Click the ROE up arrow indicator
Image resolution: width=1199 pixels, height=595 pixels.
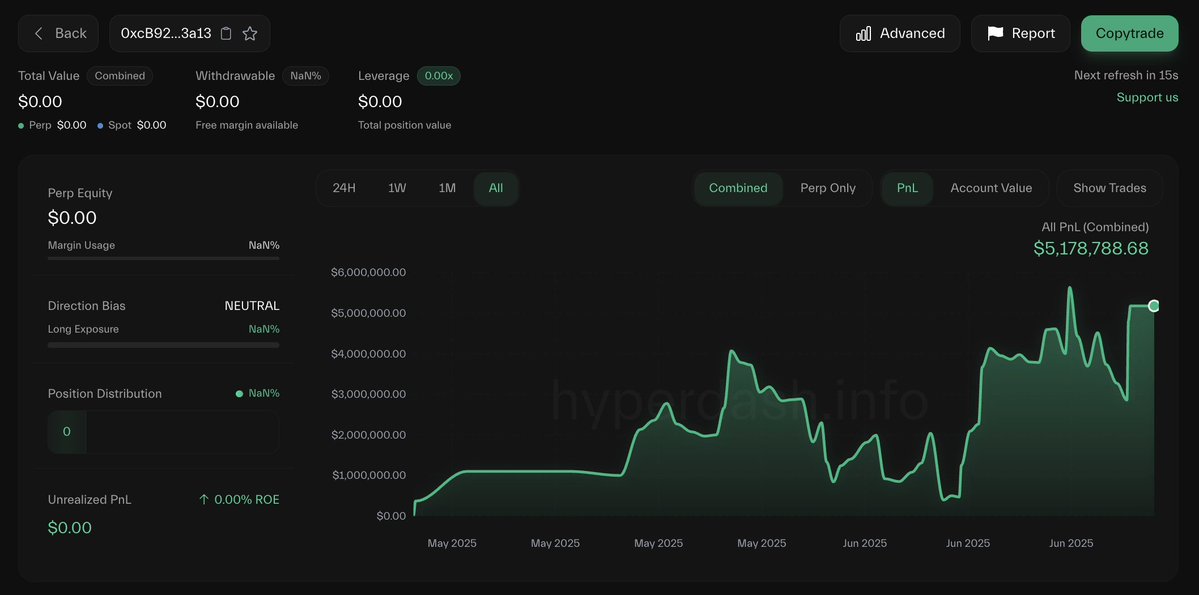point(203,499)
